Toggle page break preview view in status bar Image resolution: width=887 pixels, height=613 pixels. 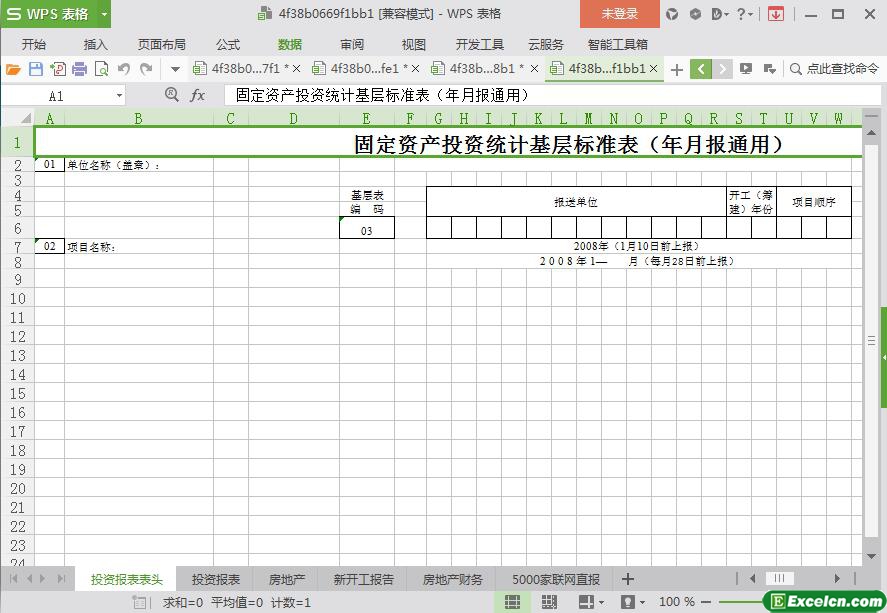(x=549, y=602)
